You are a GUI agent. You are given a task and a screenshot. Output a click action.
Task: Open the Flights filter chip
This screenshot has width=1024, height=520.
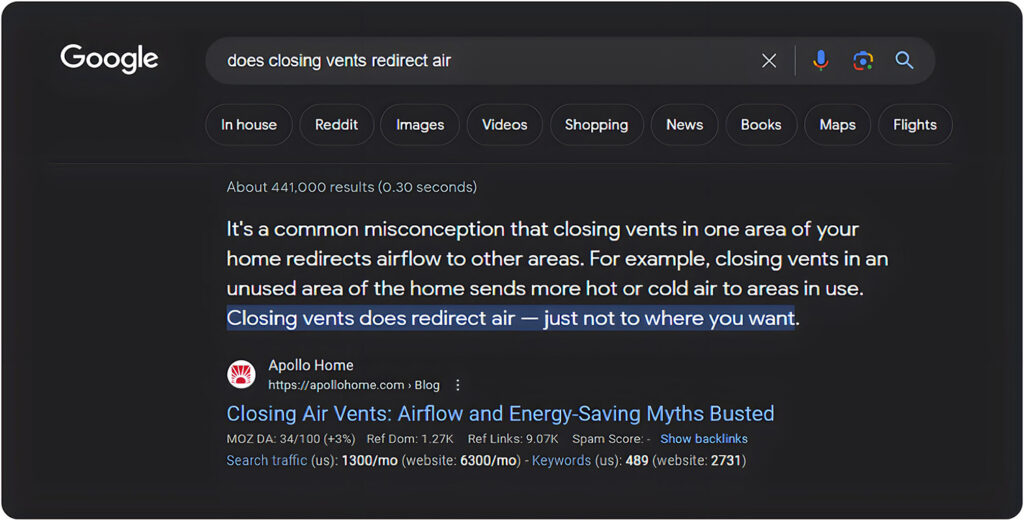915,125
